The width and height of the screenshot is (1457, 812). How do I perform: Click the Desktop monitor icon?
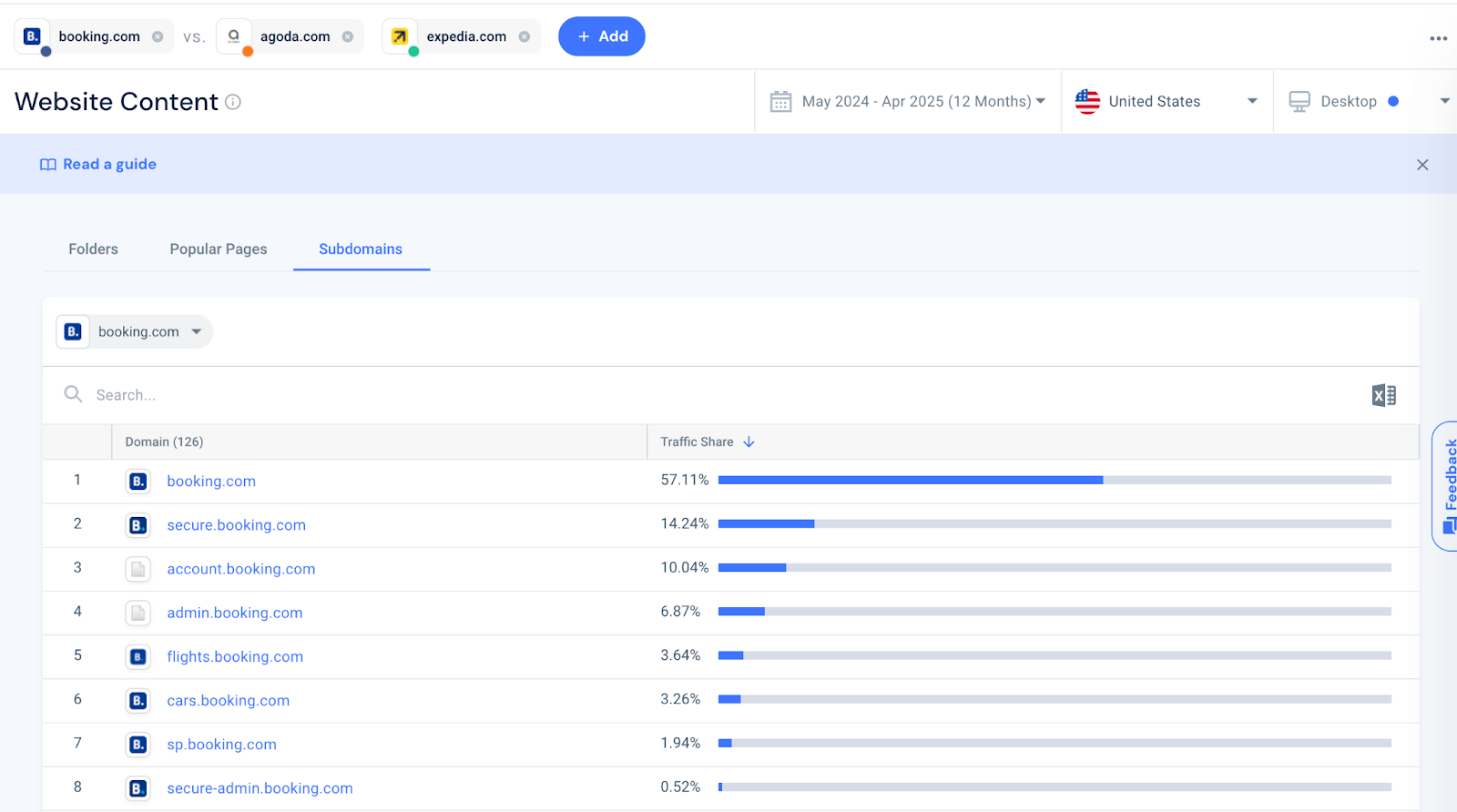1299,101
